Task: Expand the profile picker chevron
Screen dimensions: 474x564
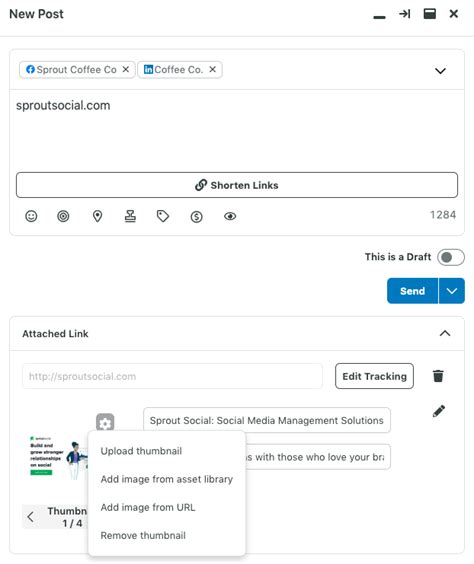Action: pos(441,70)
